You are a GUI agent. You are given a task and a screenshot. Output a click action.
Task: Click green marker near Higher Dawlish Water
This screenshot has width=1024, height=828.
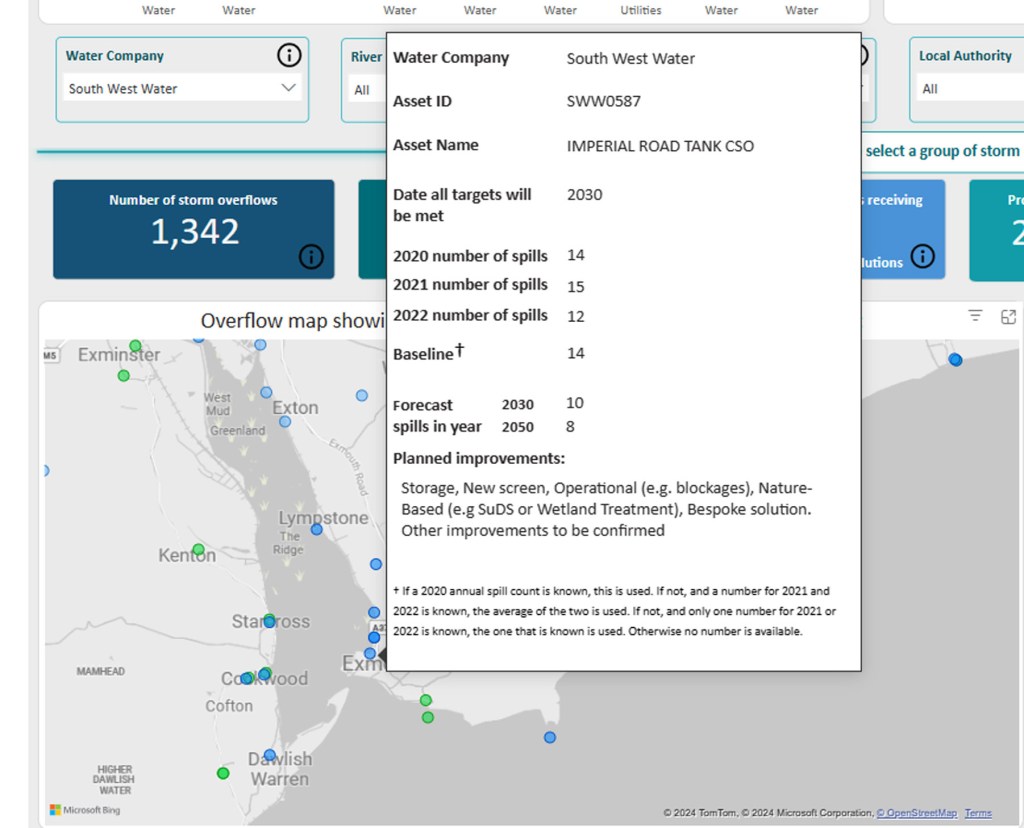[223, 773]
